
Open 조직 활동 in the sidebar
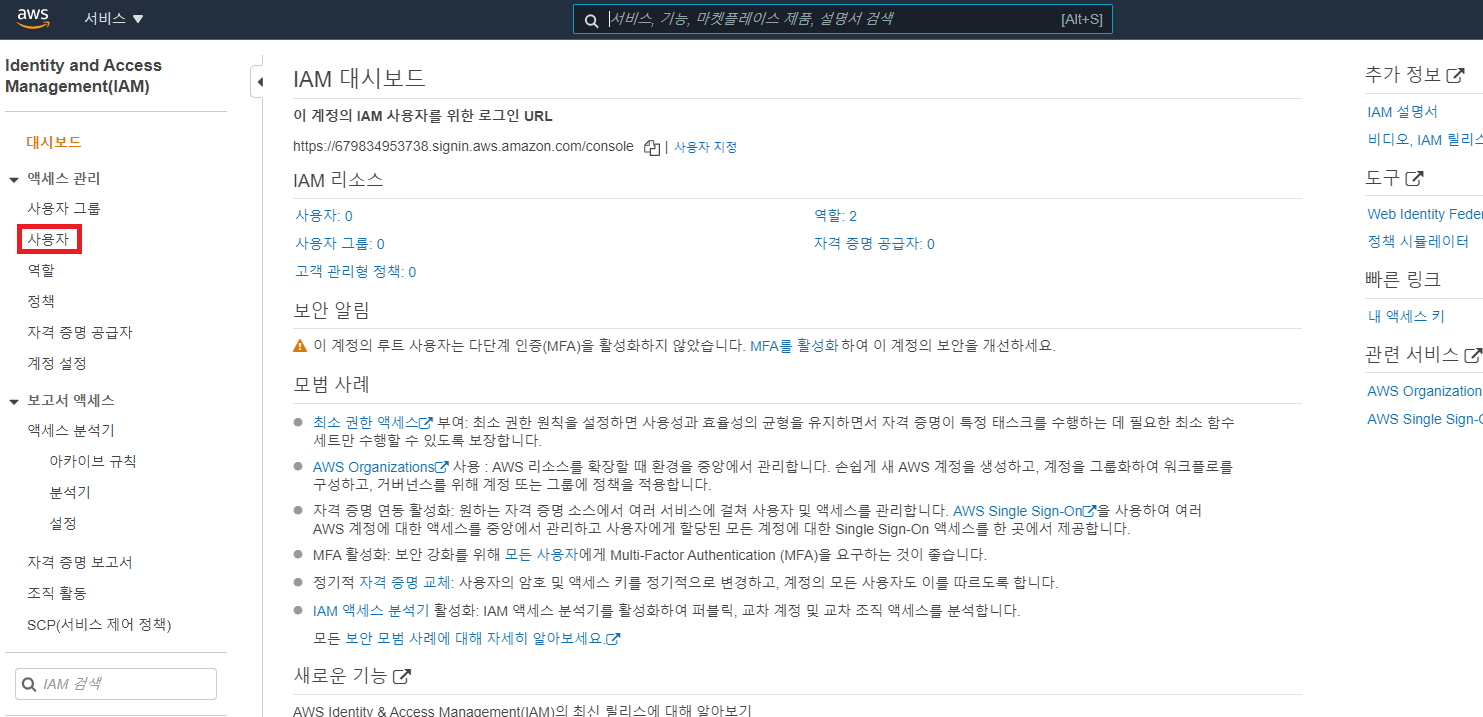point(57,593)
